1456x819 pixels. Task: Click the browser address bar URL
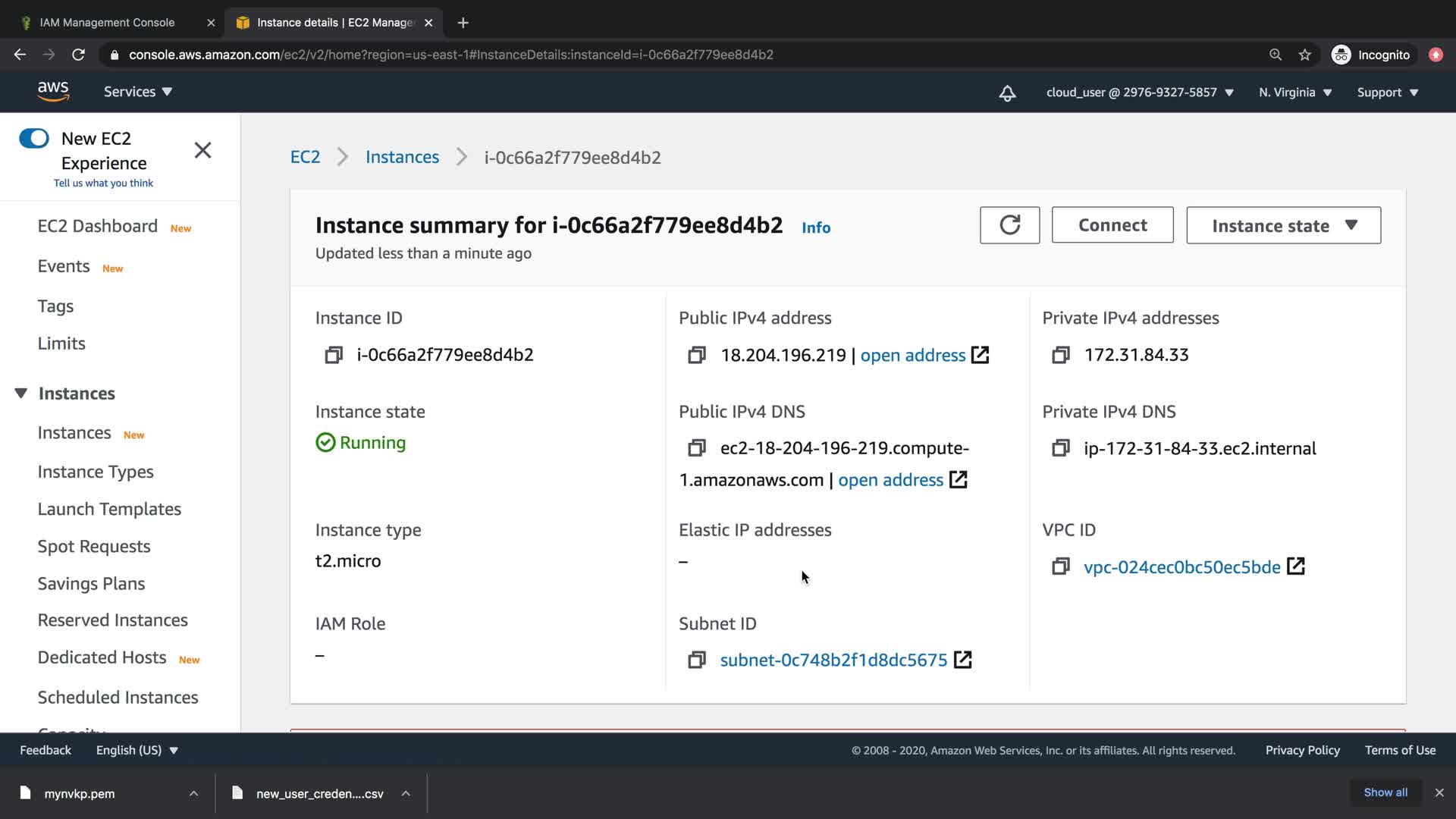coord(450,55)
